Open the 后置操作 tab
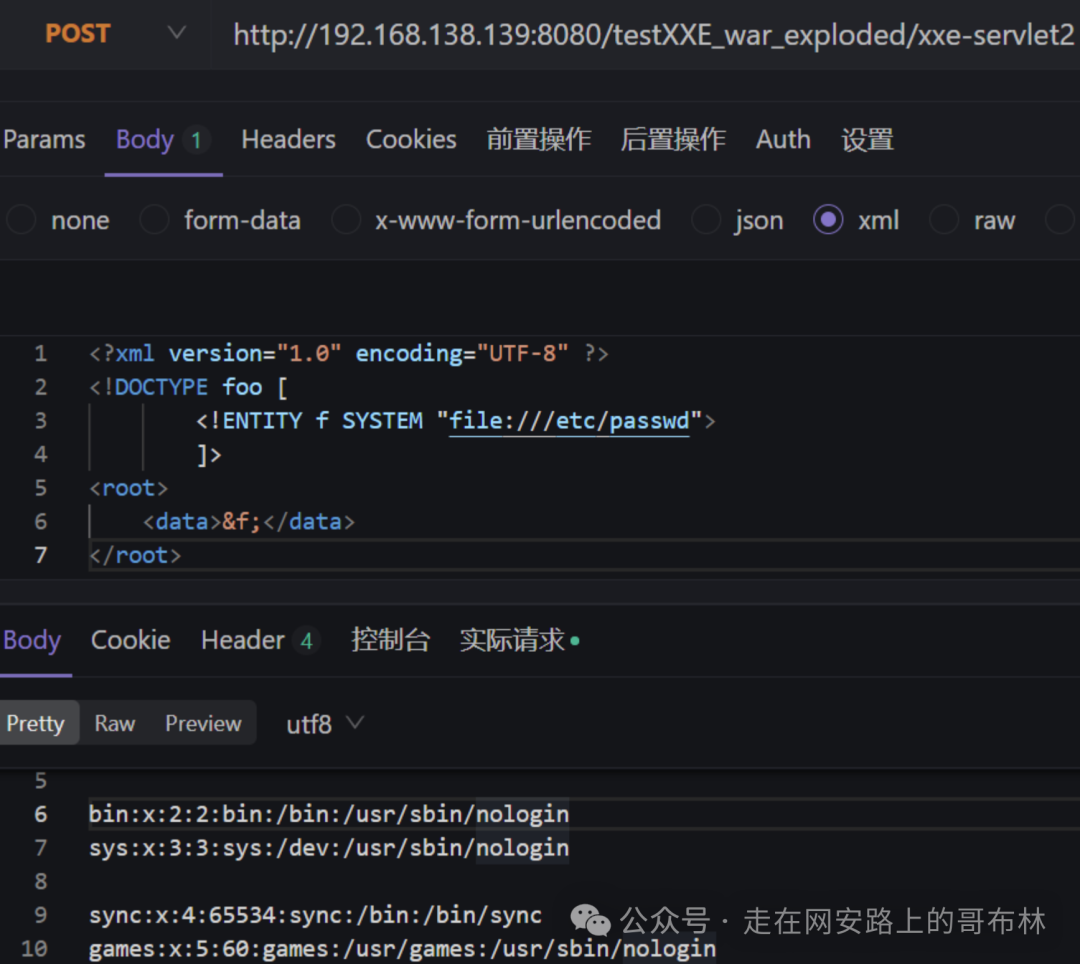The image size is (1080, 964). [x=673, y=140]
